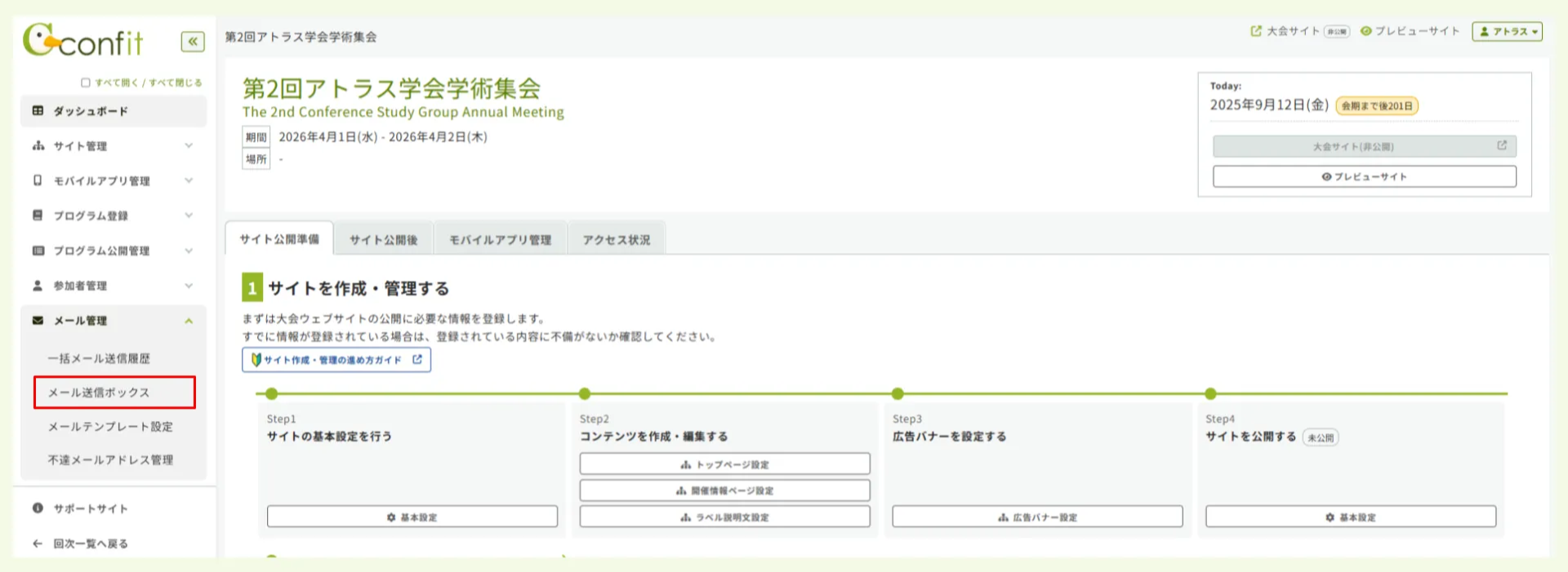The image size is (1568, 572).
Task: Click the Step1 green timeline marker
Action: click(x=272, y=393)
